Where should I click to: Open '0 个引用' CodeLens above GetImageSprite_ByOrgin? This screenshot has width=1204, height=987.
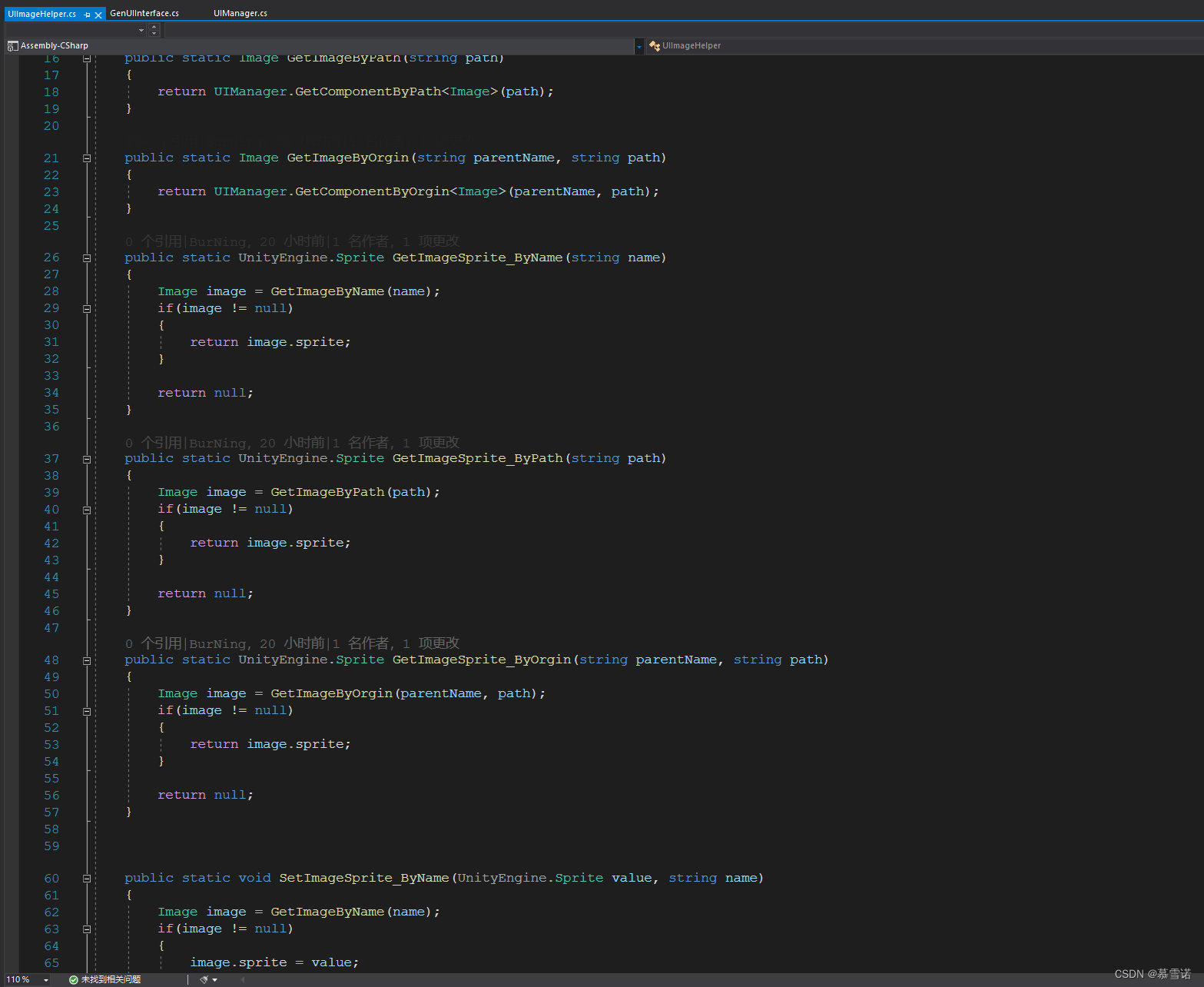click(x=153, y=643)
